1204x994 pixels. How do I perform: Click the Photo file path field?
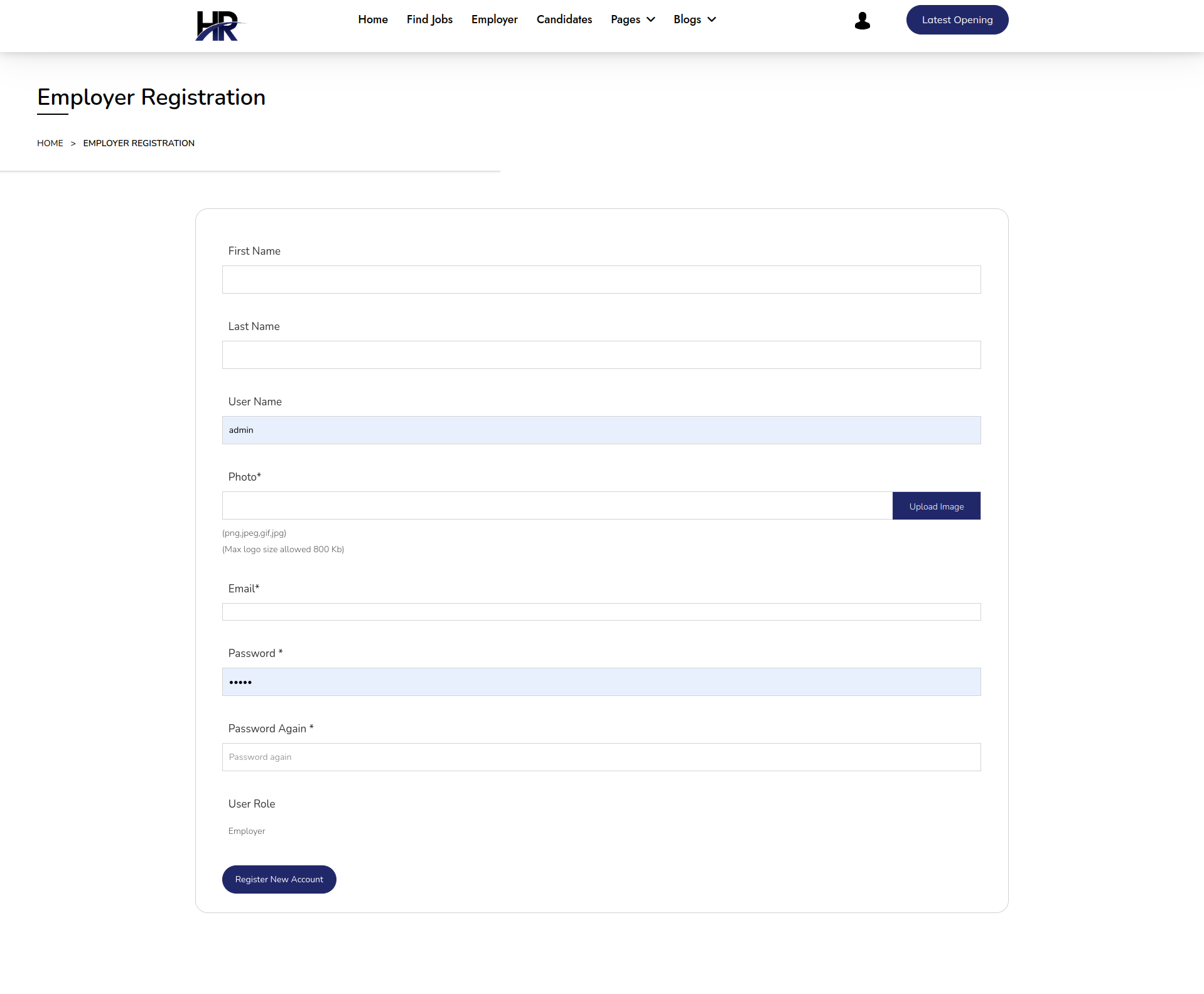[x=557, y=506]
